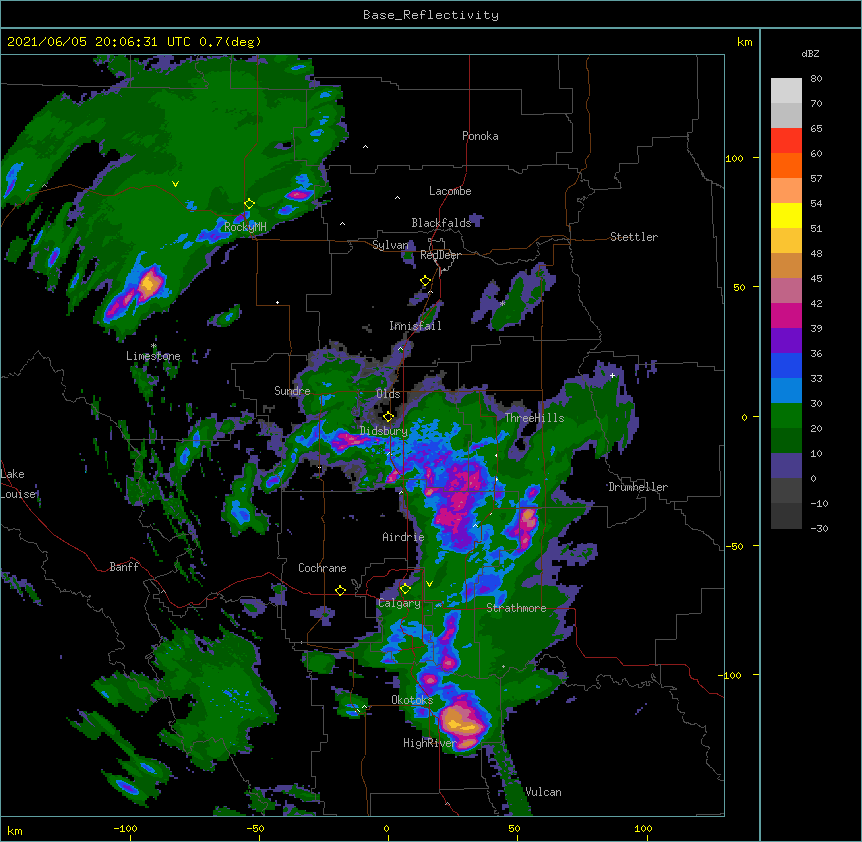Click the RockyMH label
The height and width of the screenshot is (842, 862).
click(245, 227)
